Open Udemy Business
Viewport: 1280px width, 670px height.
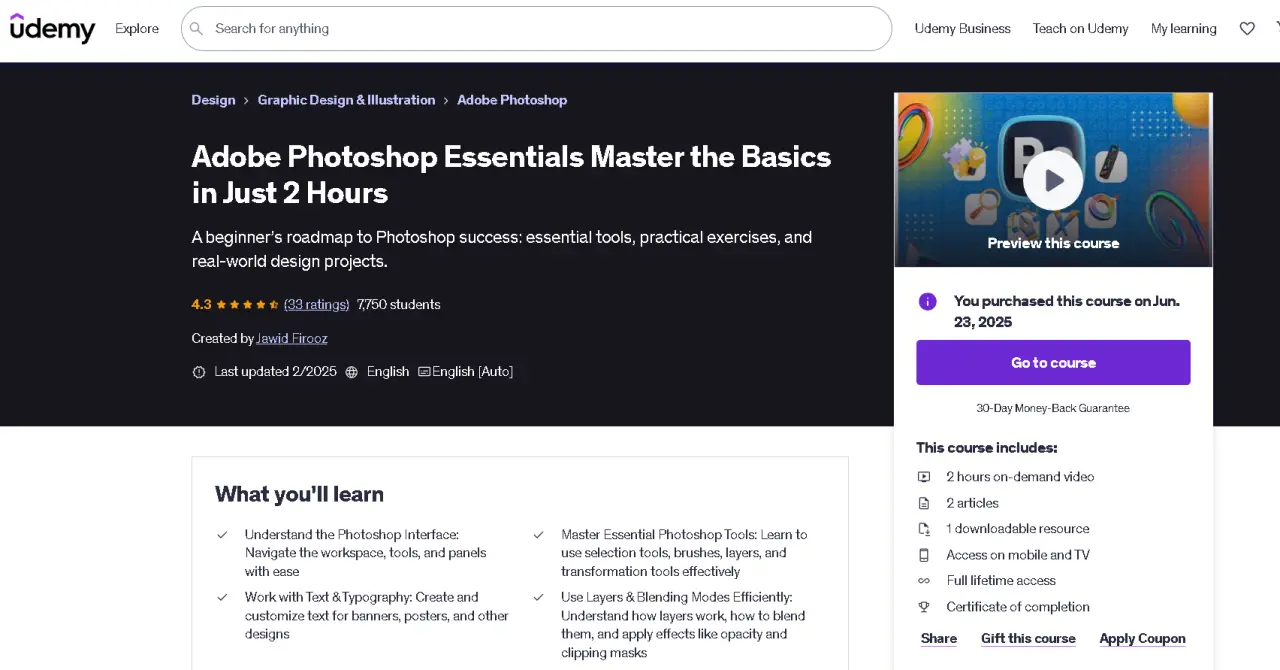click(x=962, y=29)
